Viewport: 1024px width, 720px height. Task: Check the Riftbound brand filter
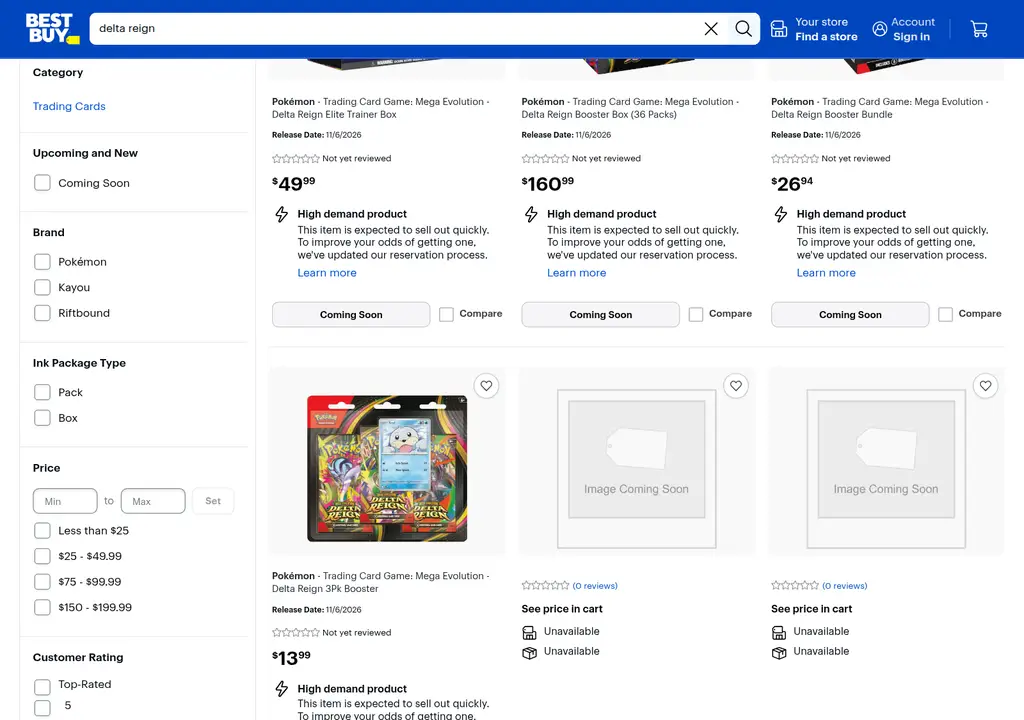pyautogui.click(x=42, y=313)
